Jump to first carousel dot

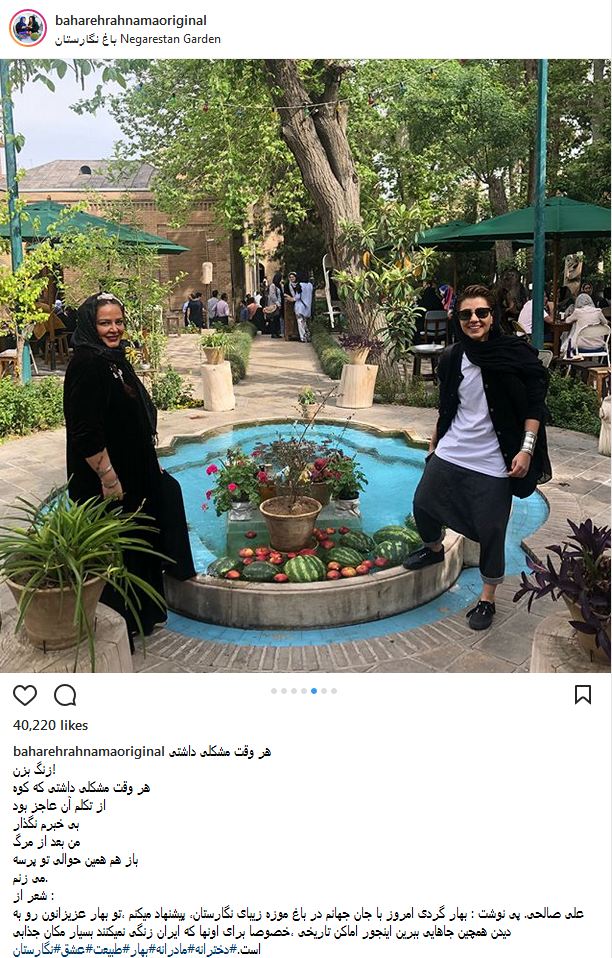tap(274, 691)
